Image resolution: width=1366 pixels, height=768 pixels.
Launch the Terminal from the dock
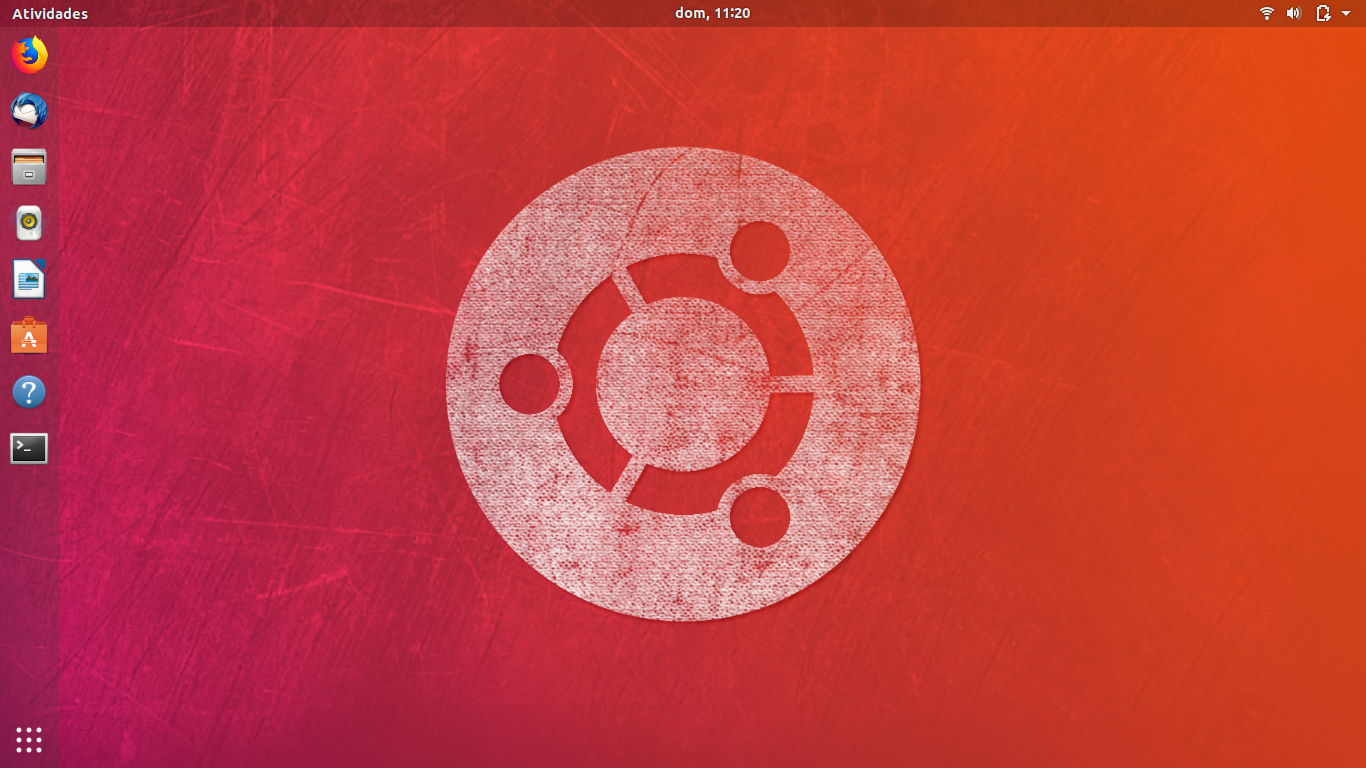pos(29,448)
